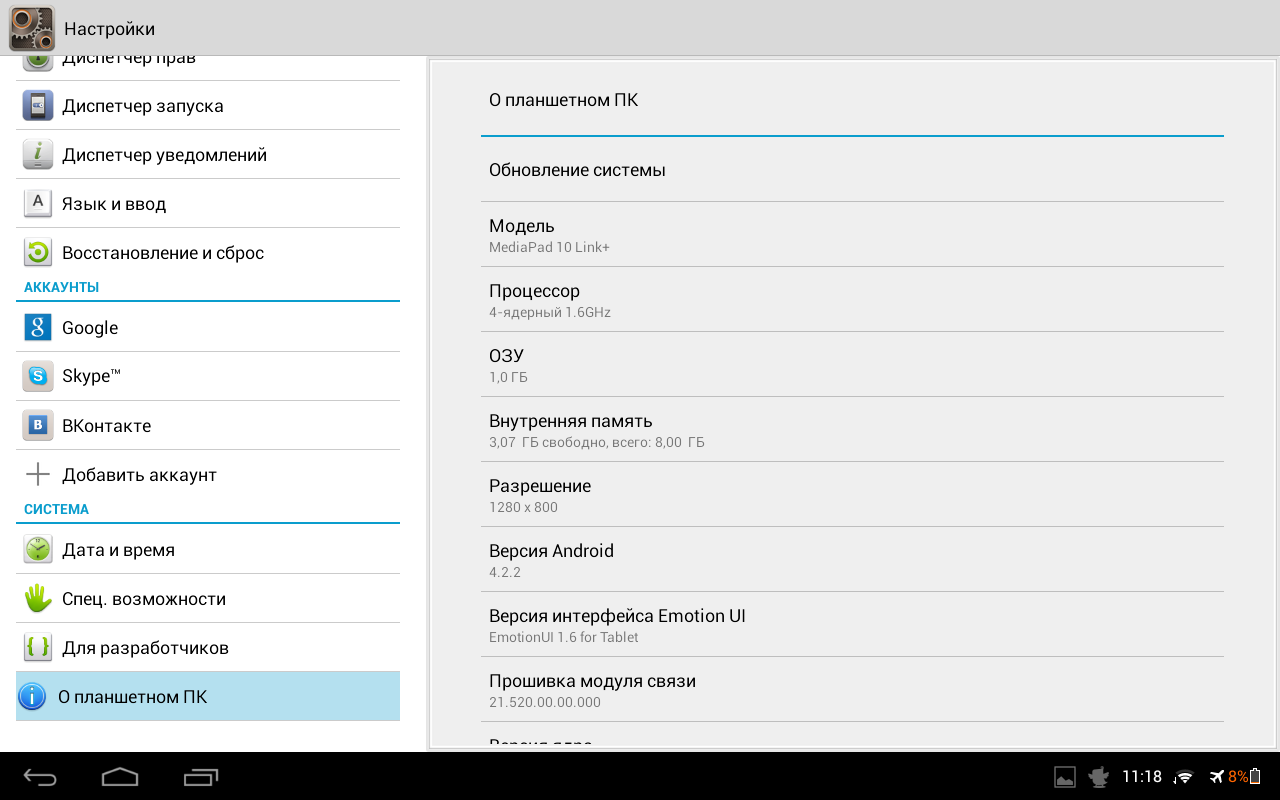Image resolution: width=1280 pixels, height=800 pixels.
Task: Open recent apps from navigation bar
Action: point(201,777)
